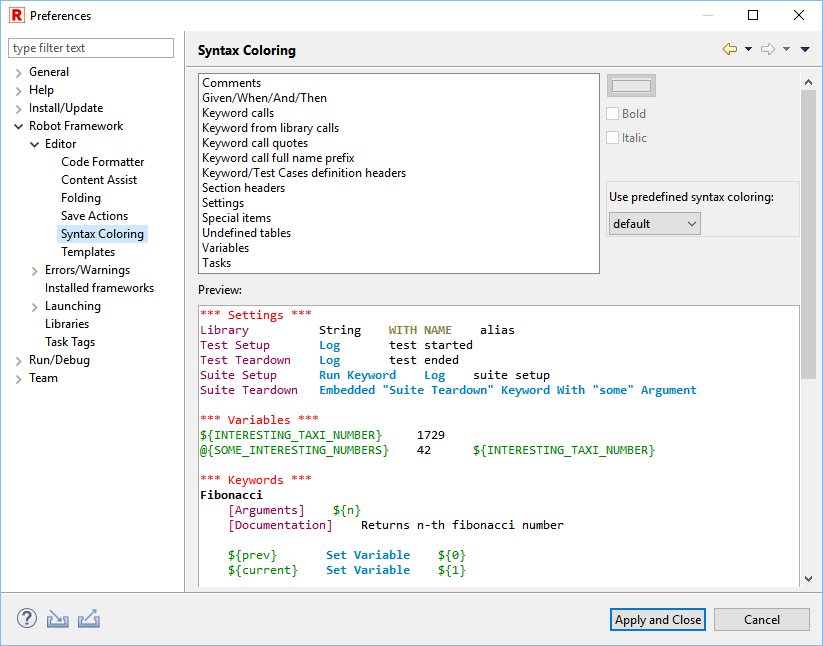Select Code Formatter preference page
The image size is (823, 646).
(x=102, y=162)
